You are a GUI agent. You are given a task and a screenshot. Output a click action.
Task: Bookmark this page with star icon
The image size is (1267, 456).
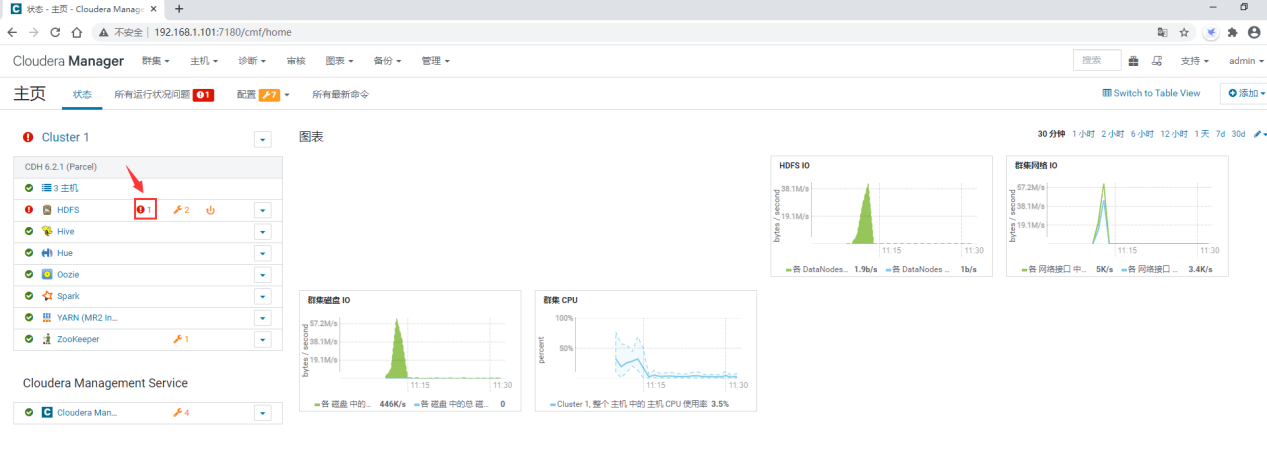1184,32
